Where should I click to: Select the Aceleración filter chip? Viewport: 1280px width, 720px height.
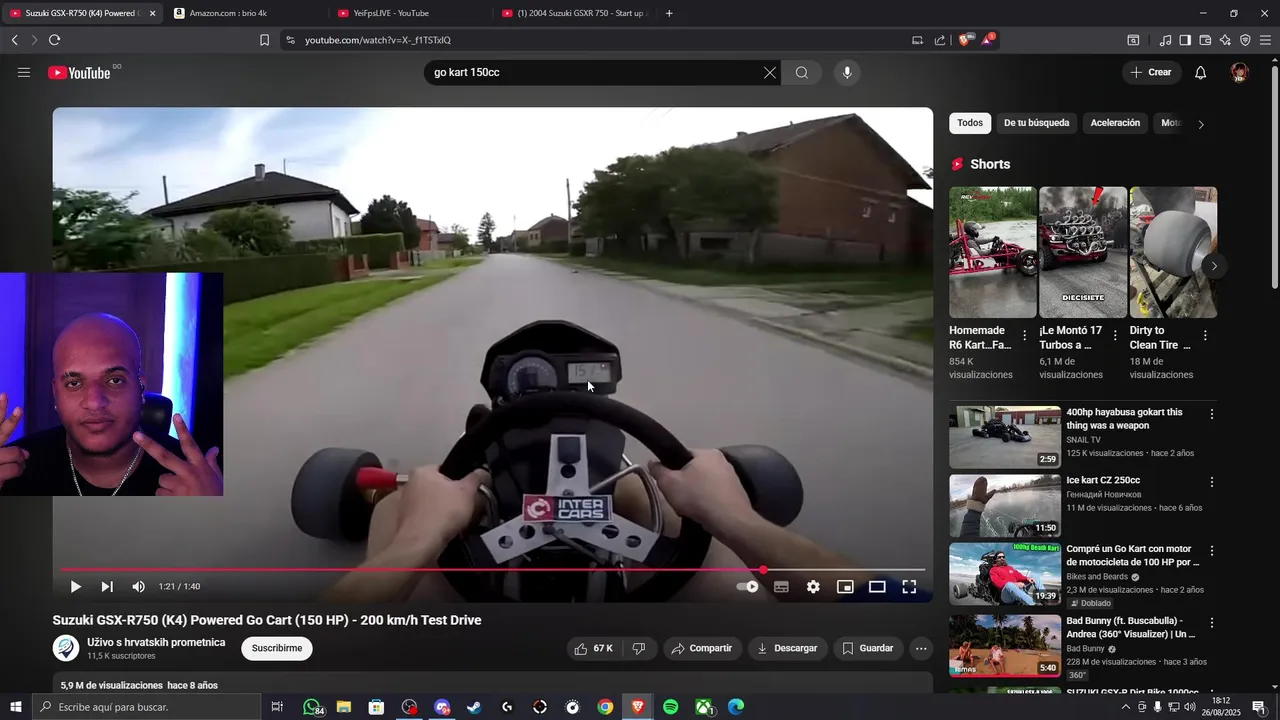1115,123
